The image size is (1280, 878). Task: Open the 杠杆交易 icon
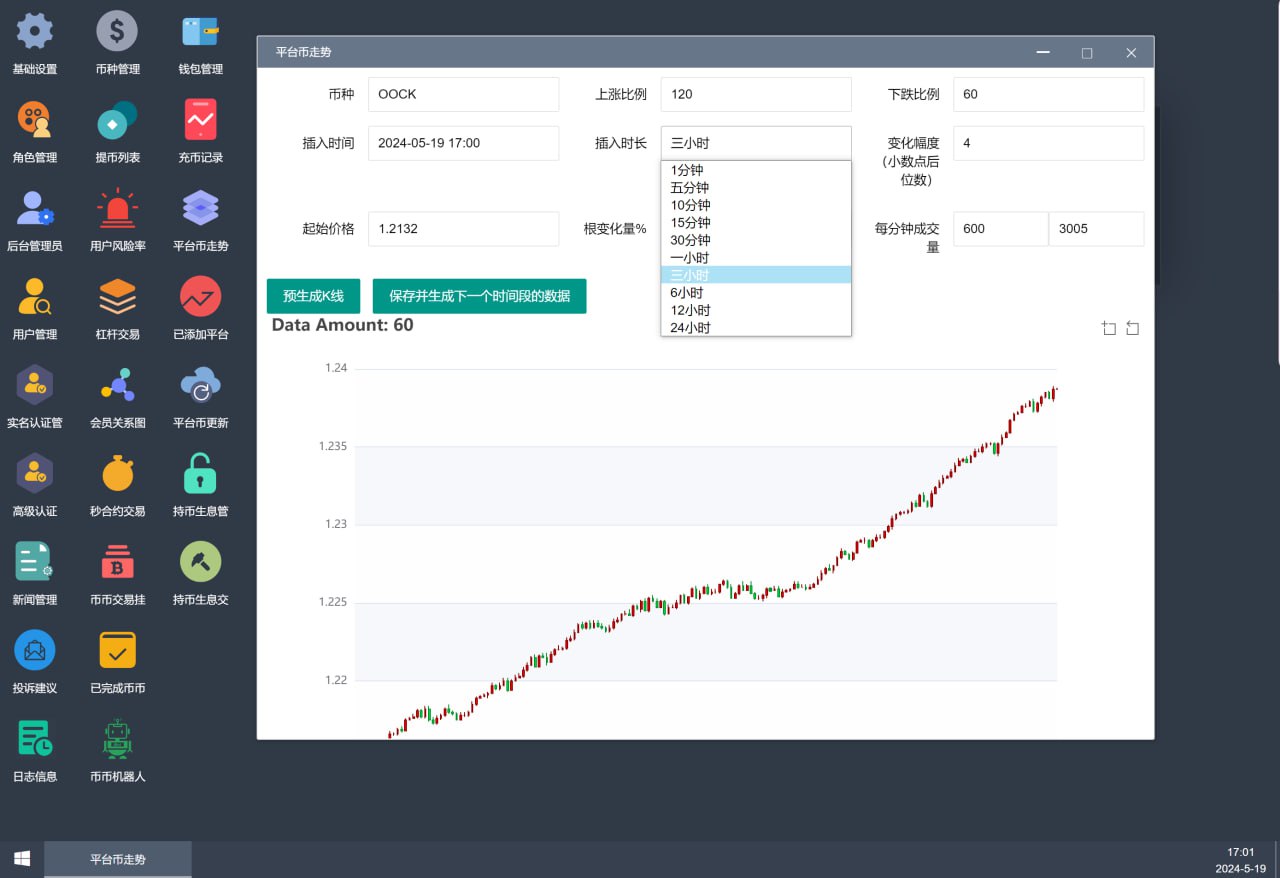117,297
